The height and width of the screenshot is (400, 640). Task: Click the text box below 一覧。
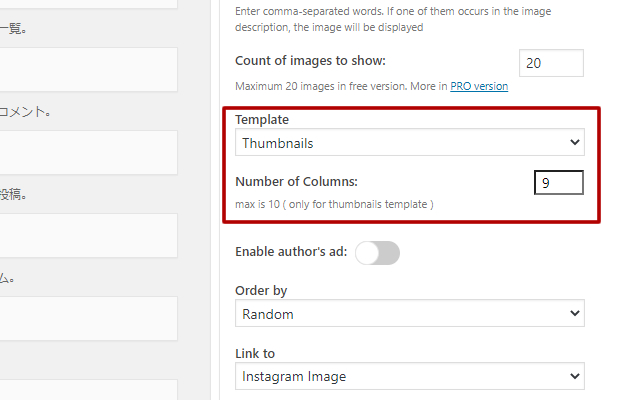[x=88, y=69]
